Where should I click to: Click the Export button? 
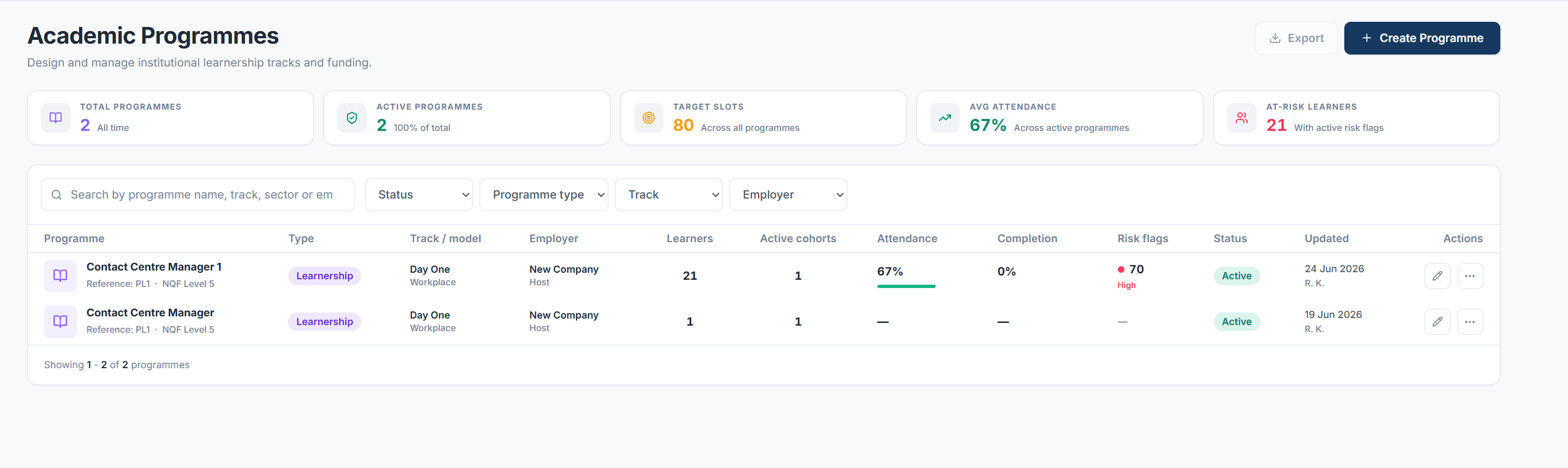tap(1296, 38)
